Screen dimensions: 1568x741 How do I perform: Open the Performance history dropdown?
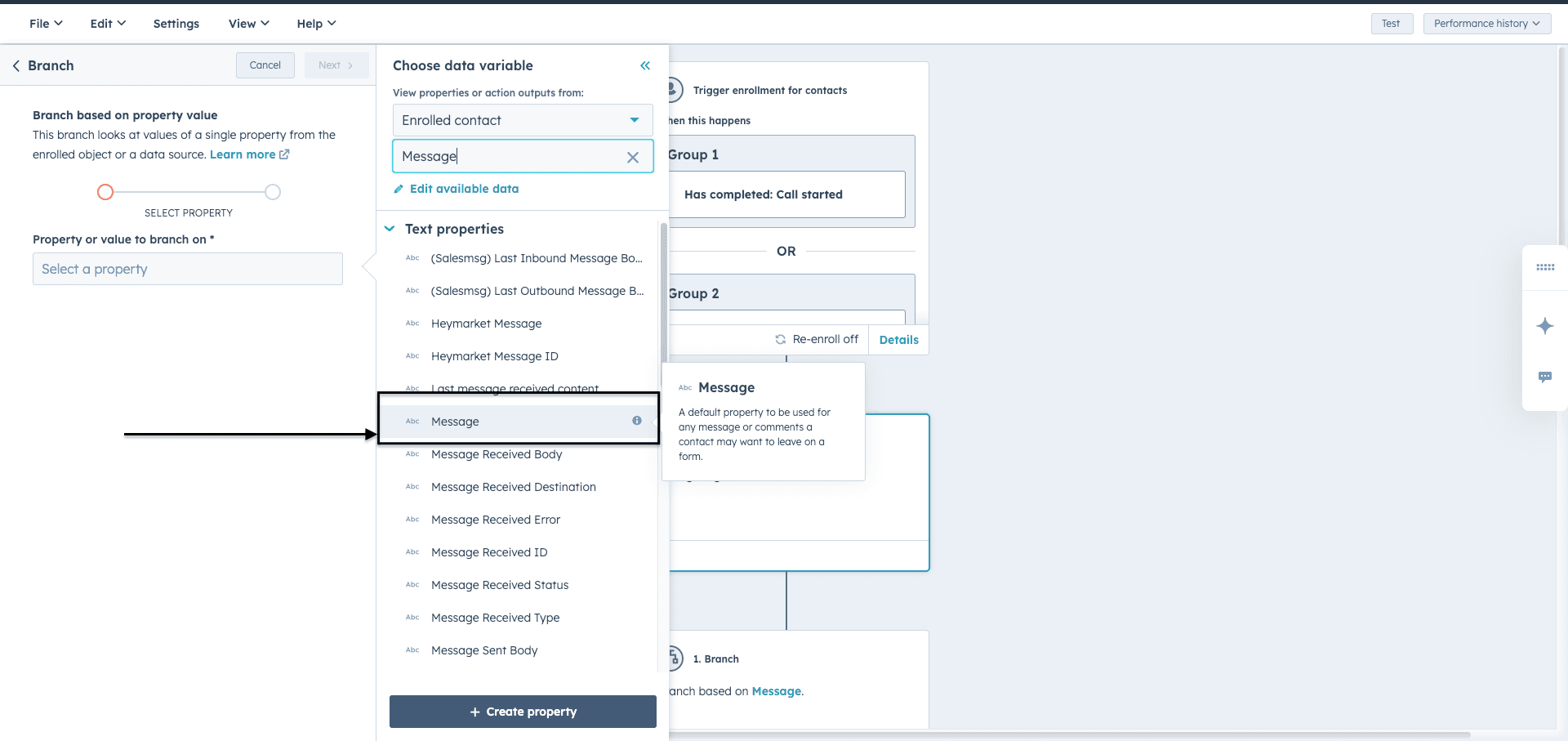[1486, 24]
